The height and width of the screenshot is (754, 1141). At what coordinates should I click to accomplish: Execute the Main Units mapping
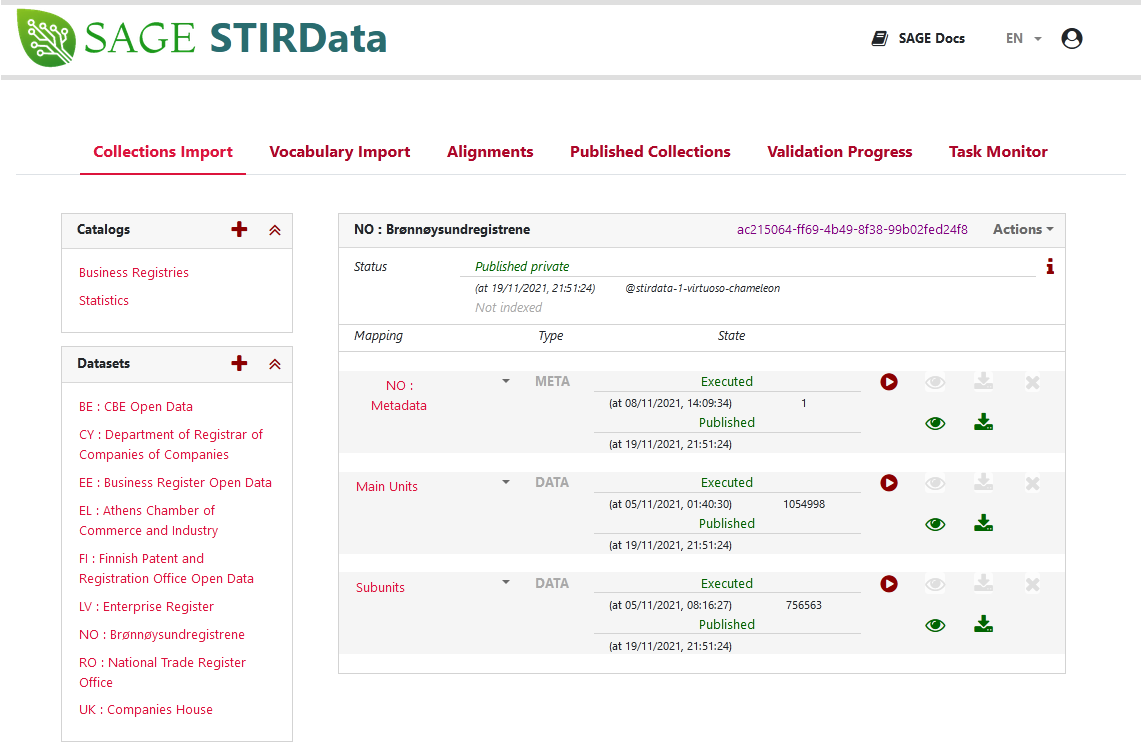coord(888,483)
